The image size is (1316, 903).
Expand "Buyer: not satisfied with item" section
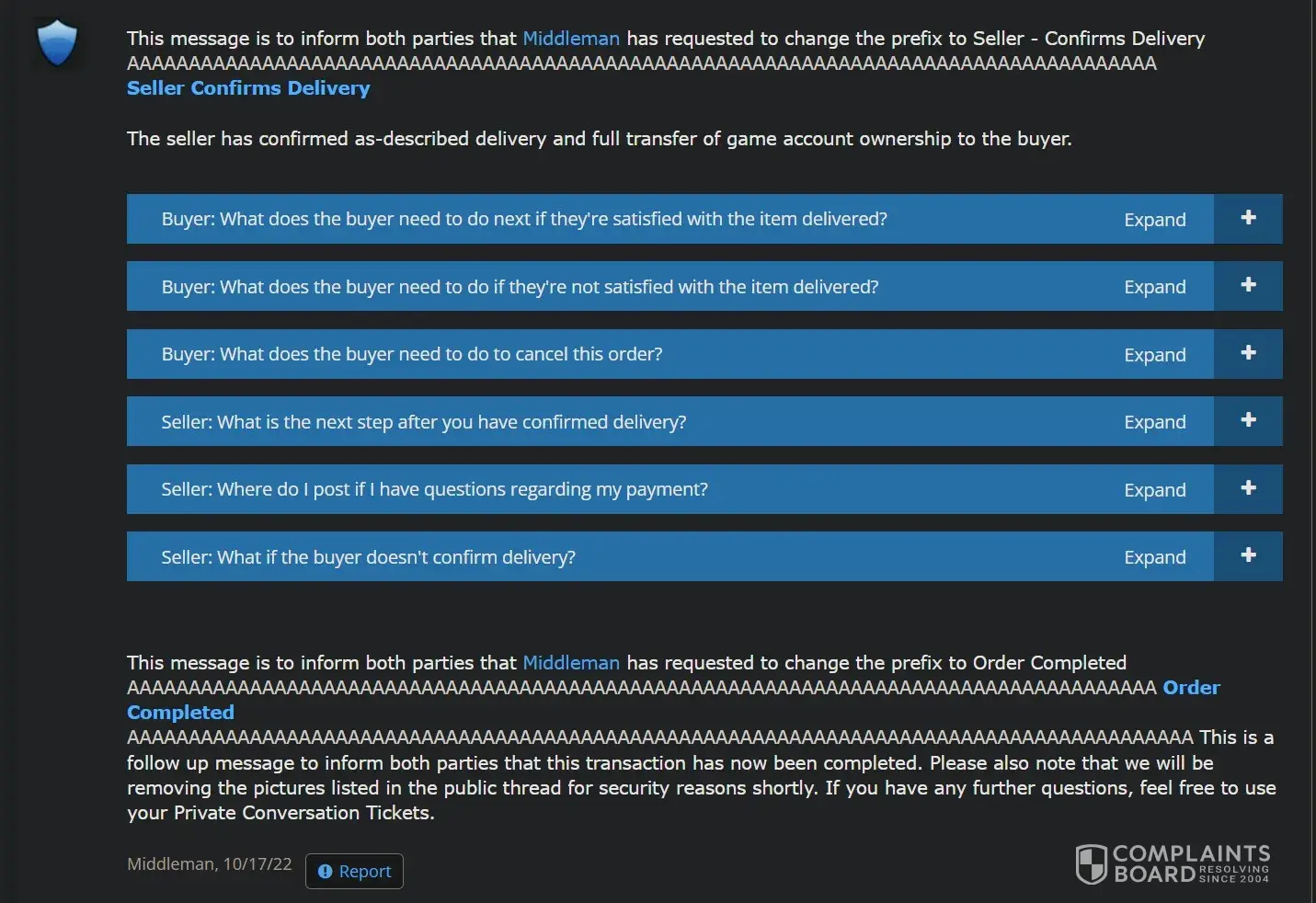[1154, 287]
